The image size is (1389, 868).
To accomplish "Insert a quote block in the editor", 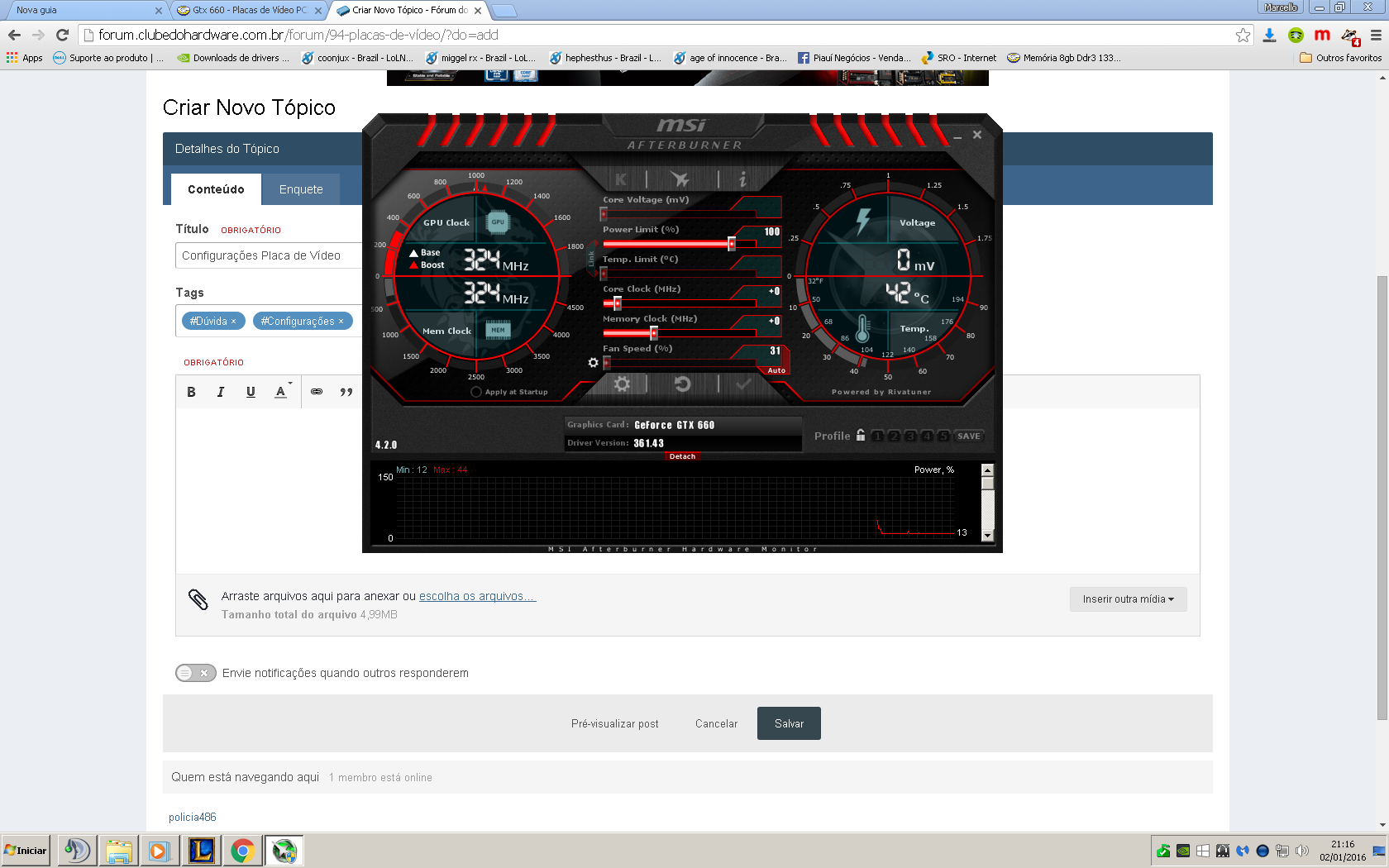I will click(346, 392).
